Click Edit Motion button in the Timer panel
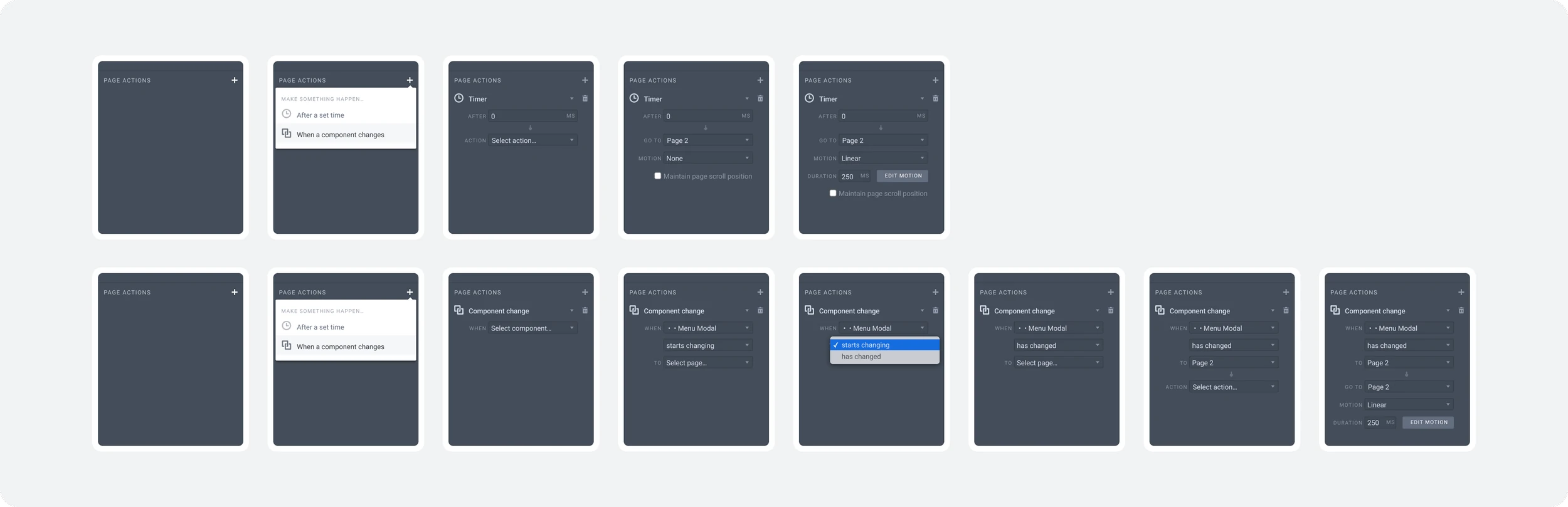The image size is (1568, 507). click(x=903, y=176)
